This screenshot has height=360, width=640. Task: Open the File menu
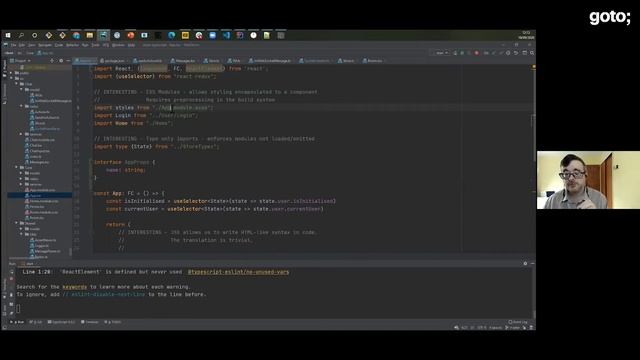coord(13,45)
